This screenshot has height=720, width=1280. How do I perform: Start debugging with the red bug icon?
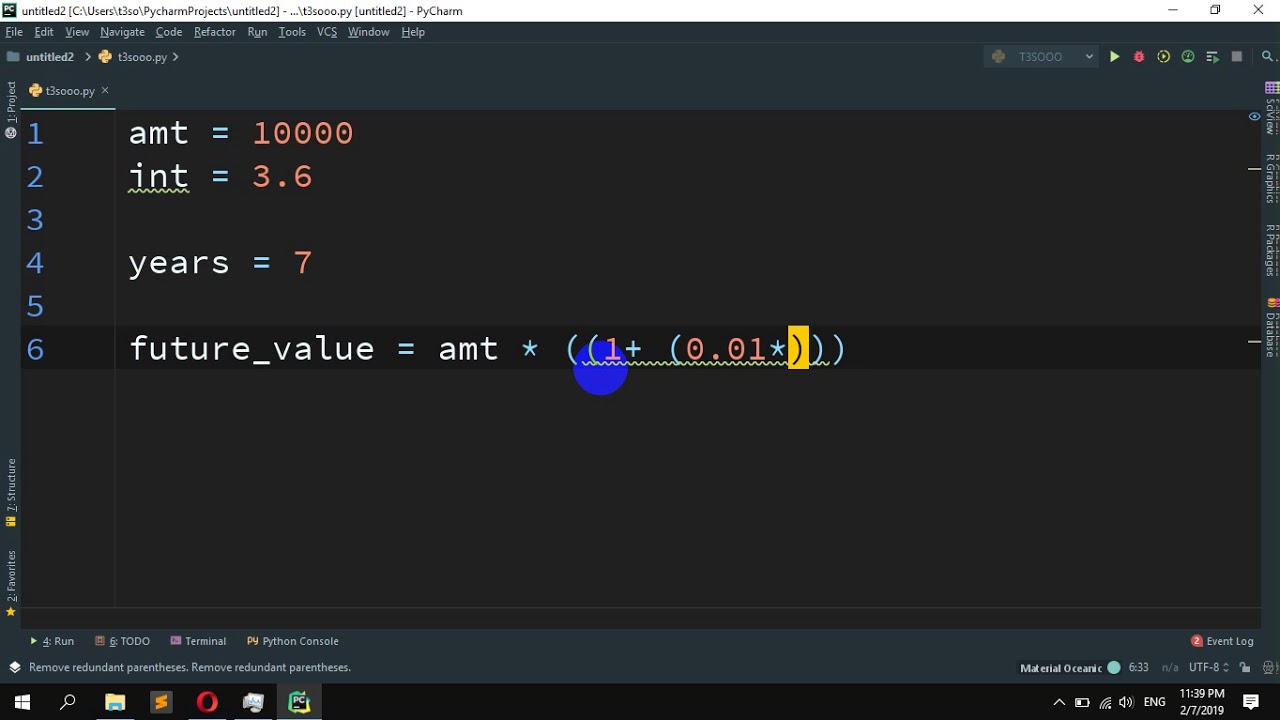1139,57
